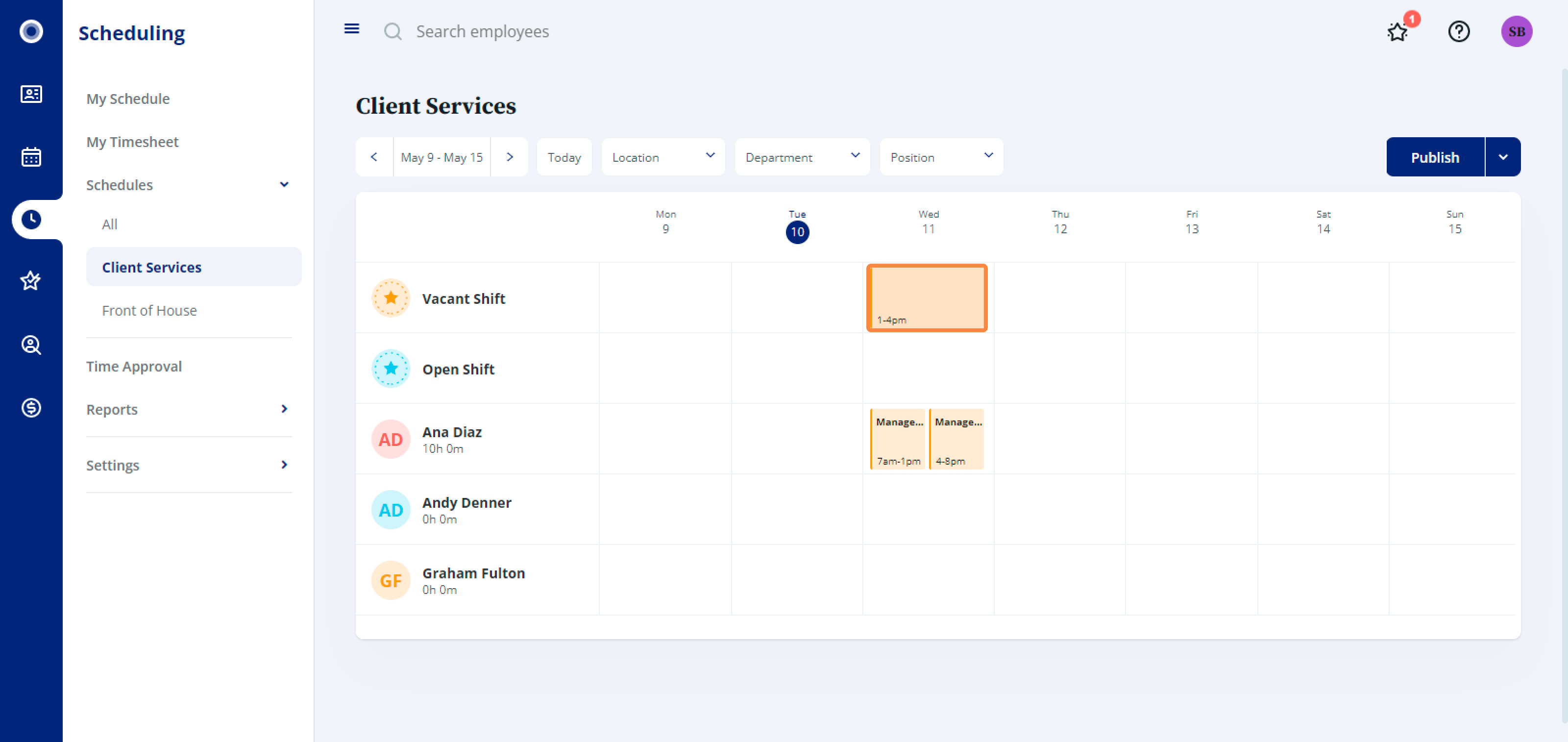Expand the Reports menu section
The image size is (1568, 742).
click(284, 409)
